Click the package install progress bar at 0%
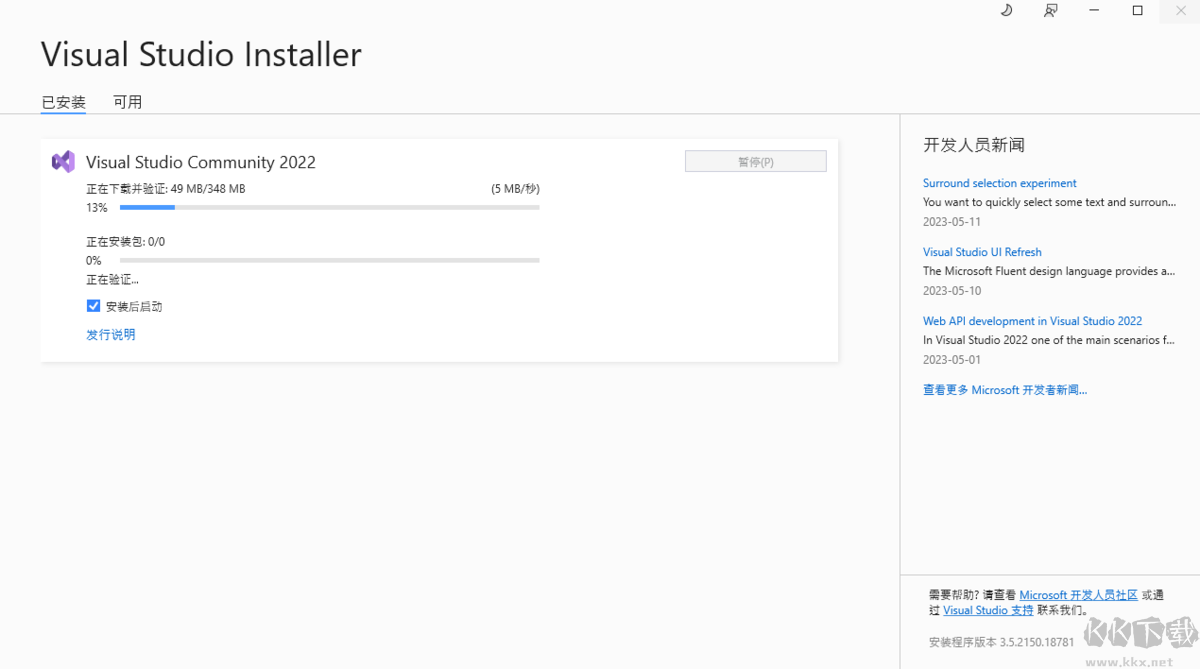Viewport: 1200px width, 669px height. [x=329, y=260]
